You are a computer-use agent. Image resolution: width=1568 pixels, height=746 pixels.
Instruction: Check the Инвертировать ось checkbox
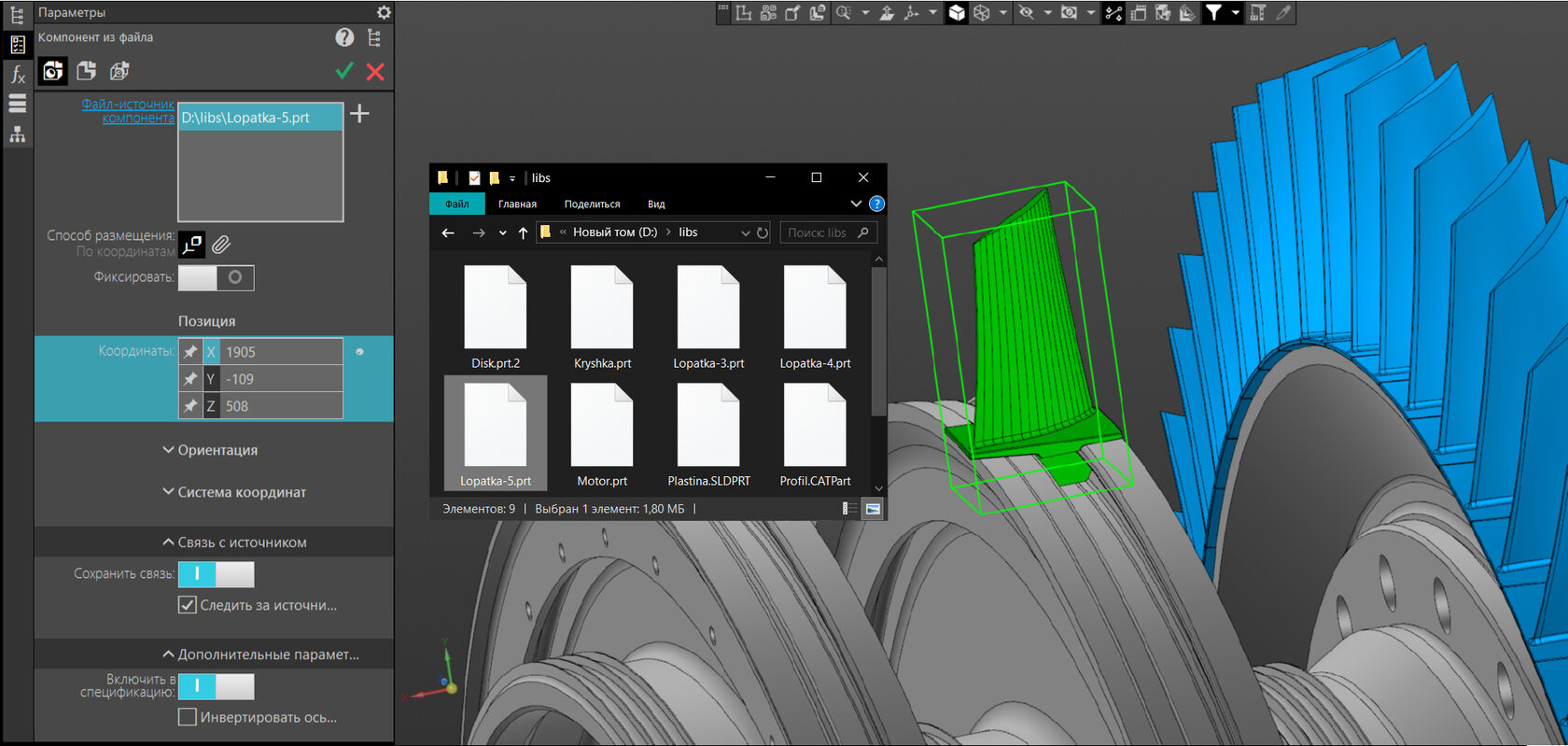tap(187, 717)
